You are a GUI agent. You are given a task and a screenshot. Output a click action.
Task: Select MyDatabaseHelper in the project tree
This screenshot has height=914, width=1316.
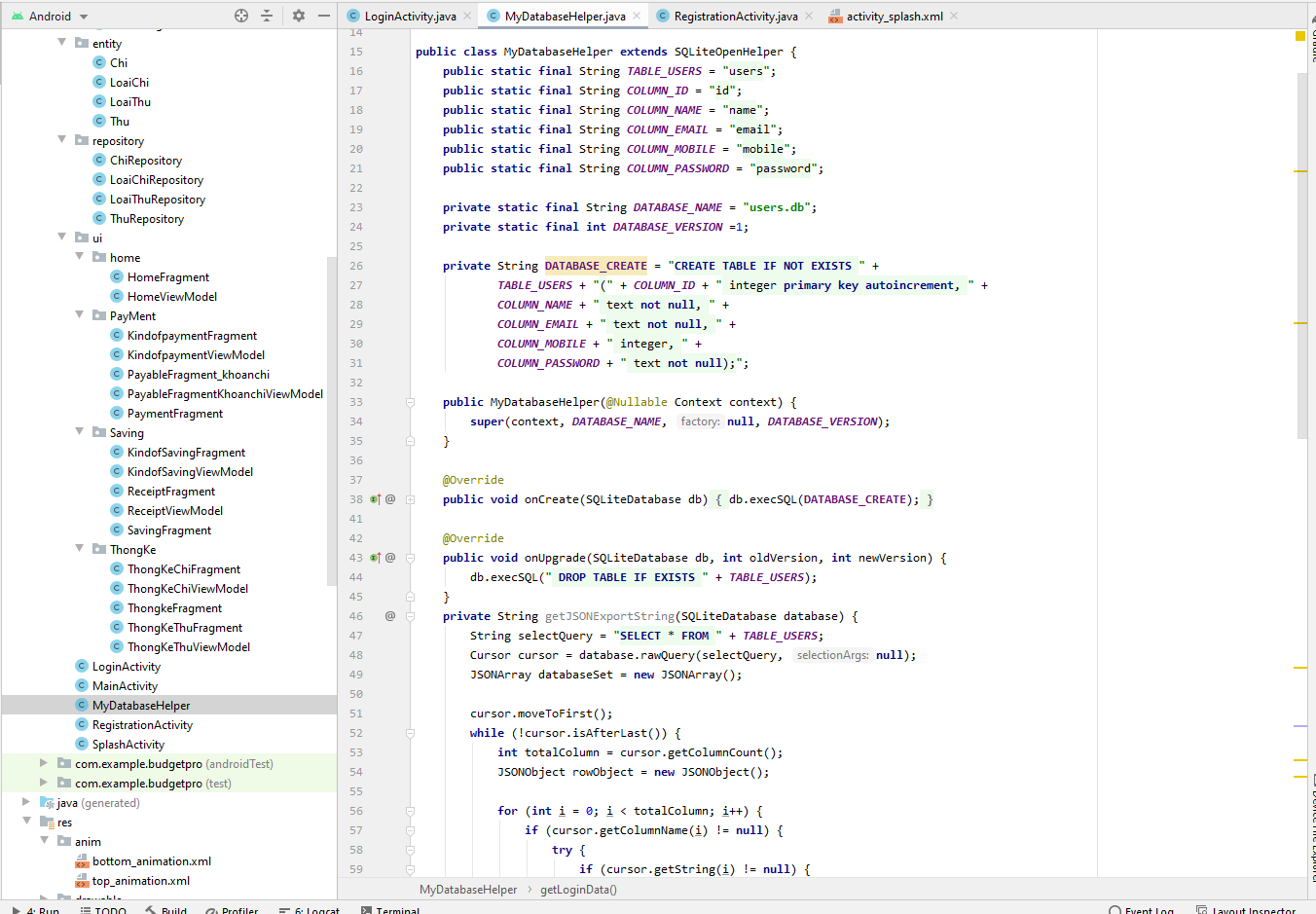click(141, 705)
